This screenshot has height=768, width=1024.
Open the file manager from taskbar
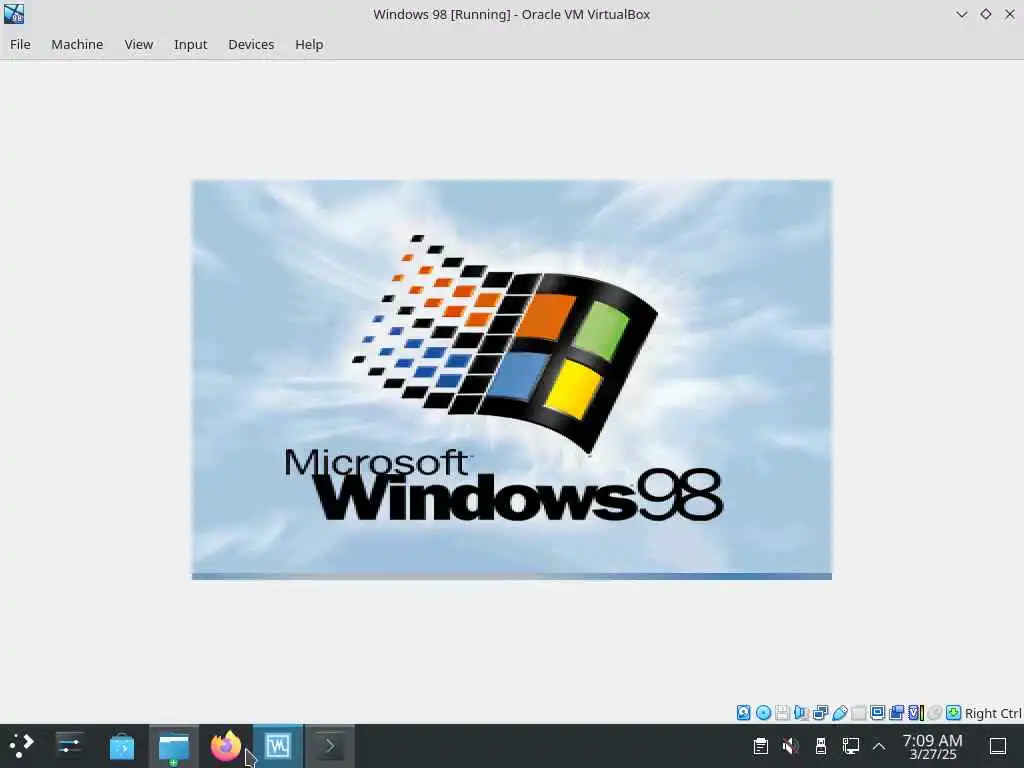pos(174,746)
